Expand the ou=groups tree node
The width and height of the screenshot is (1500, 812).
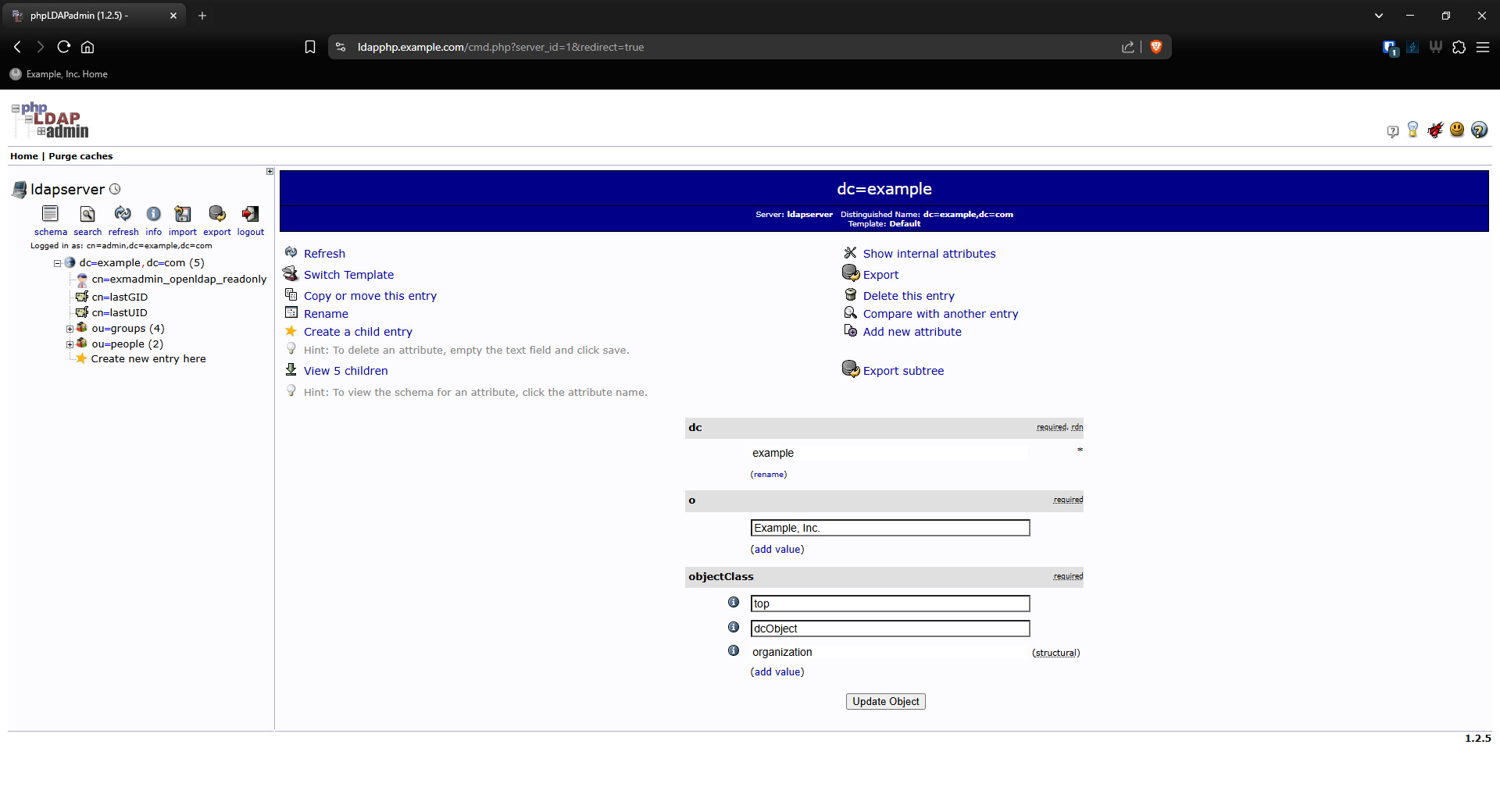pyautogui.click(x=70, y=329)
